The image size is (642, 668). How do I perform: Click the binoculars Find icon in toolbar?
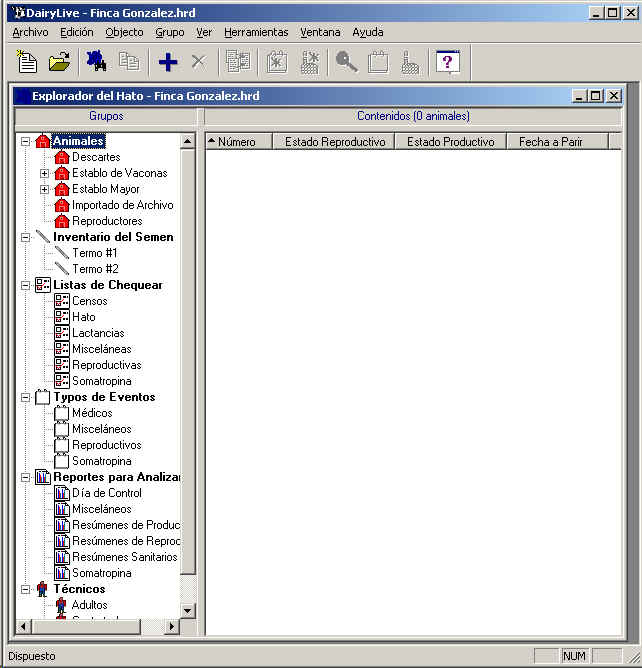(96, 62)
